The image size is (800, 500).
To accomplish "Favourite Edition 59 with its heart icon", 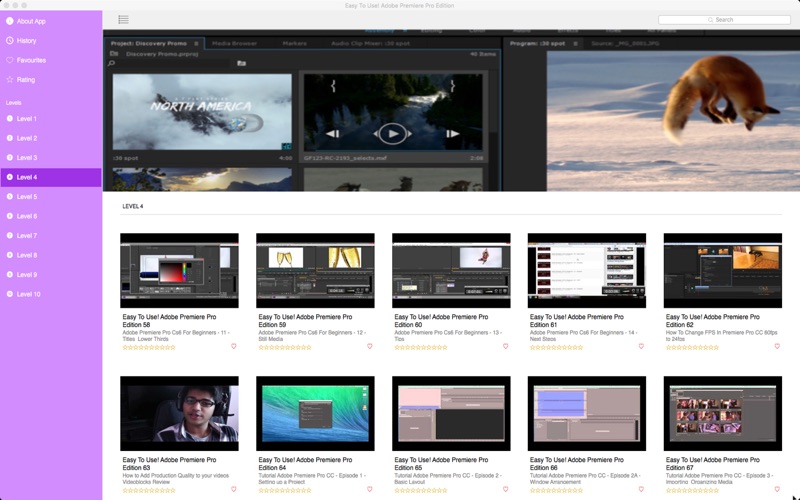I will (370, 346).
